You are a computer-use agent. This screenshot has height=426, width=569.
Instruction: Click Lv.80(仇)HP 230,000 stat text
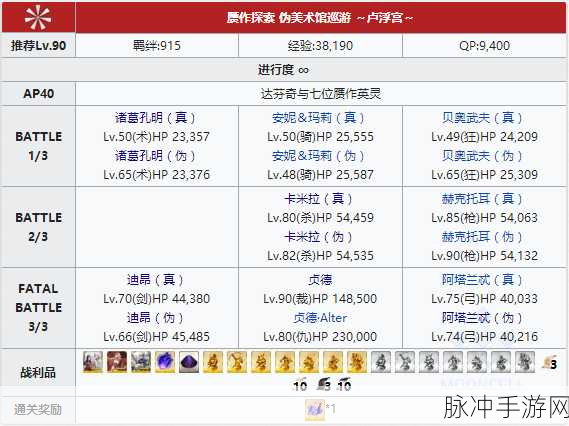[320, 337]
